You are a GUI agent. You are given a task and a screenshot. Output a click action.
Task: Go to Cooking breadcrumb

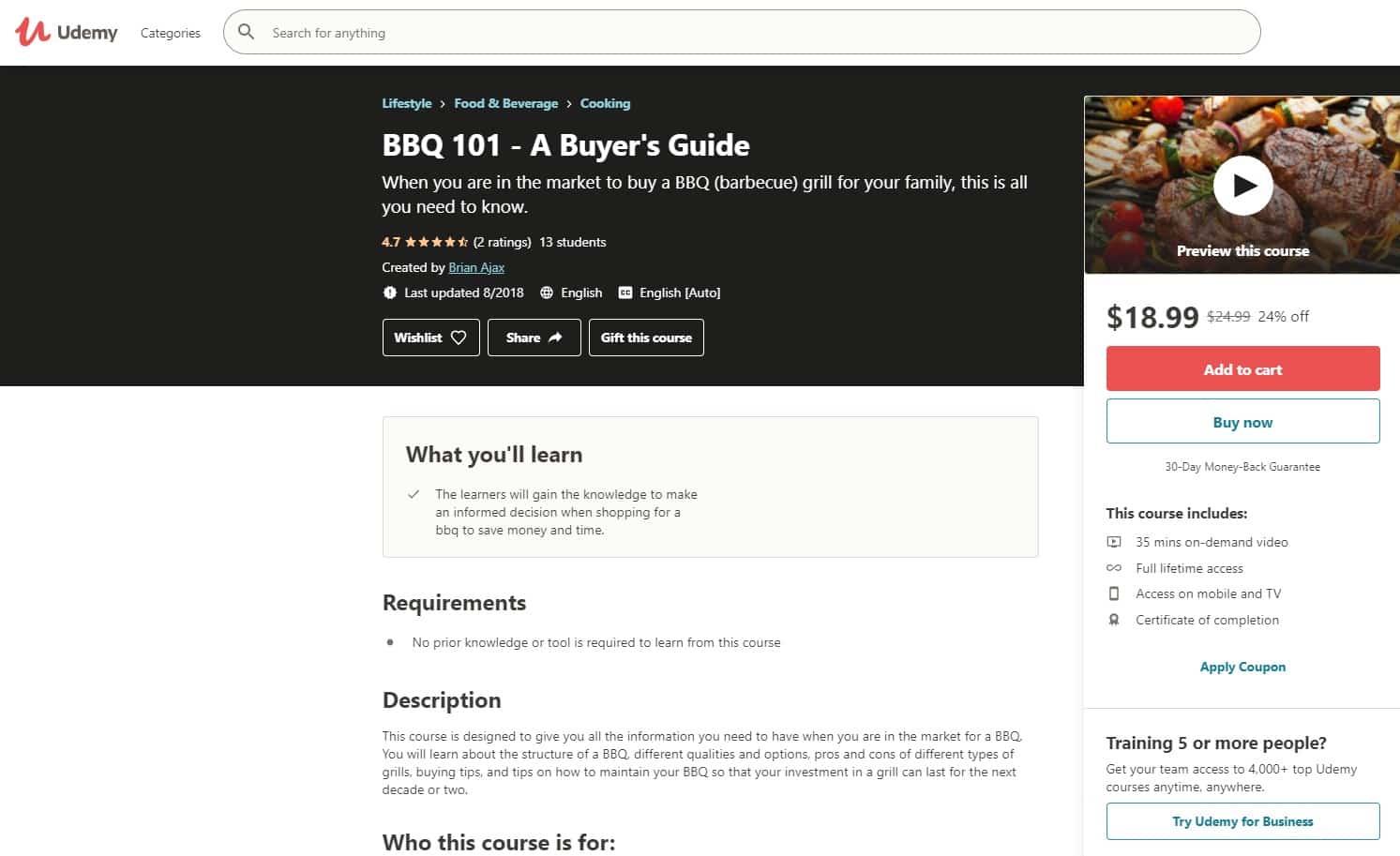coord(605,103)
